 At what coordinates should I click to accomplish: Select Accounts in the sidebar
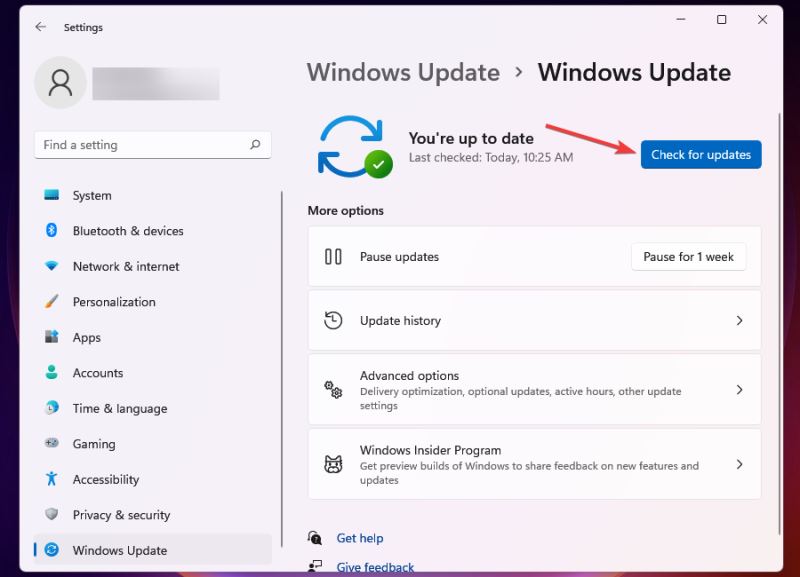coord(52,372)
